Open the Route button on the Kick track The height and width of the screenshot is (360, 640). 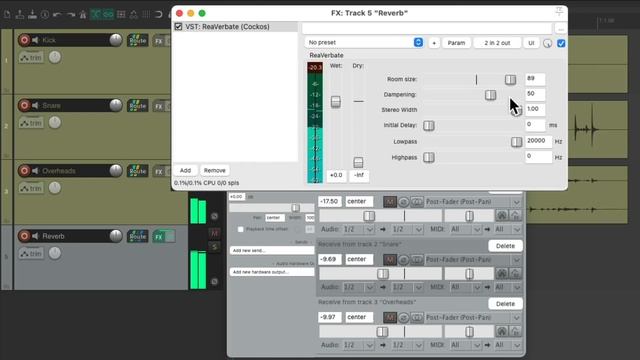pos(138,40)
